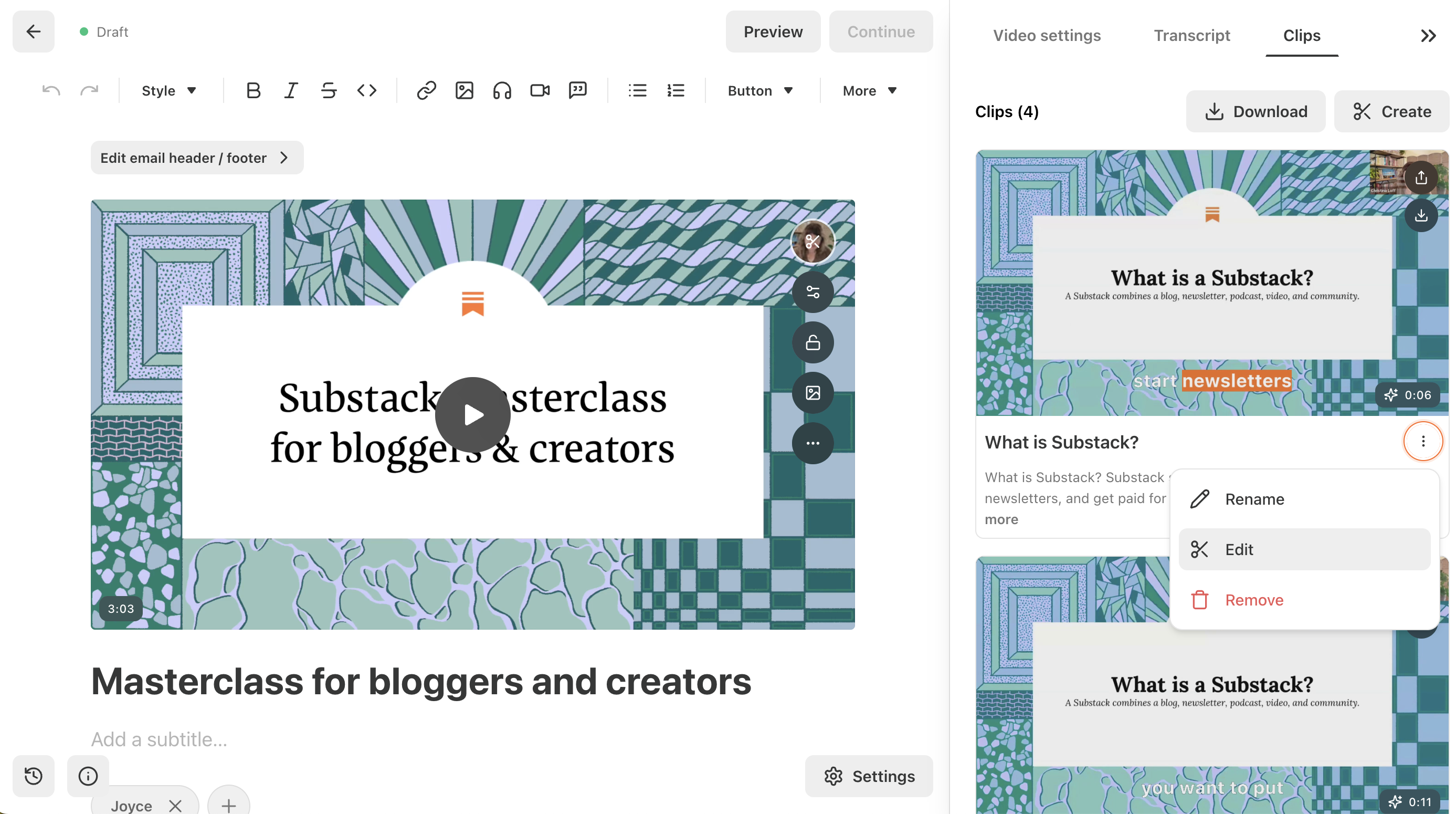Screen dimensions: 1456x814
Task: Undo the last edit
Action: tap(51, 90)
